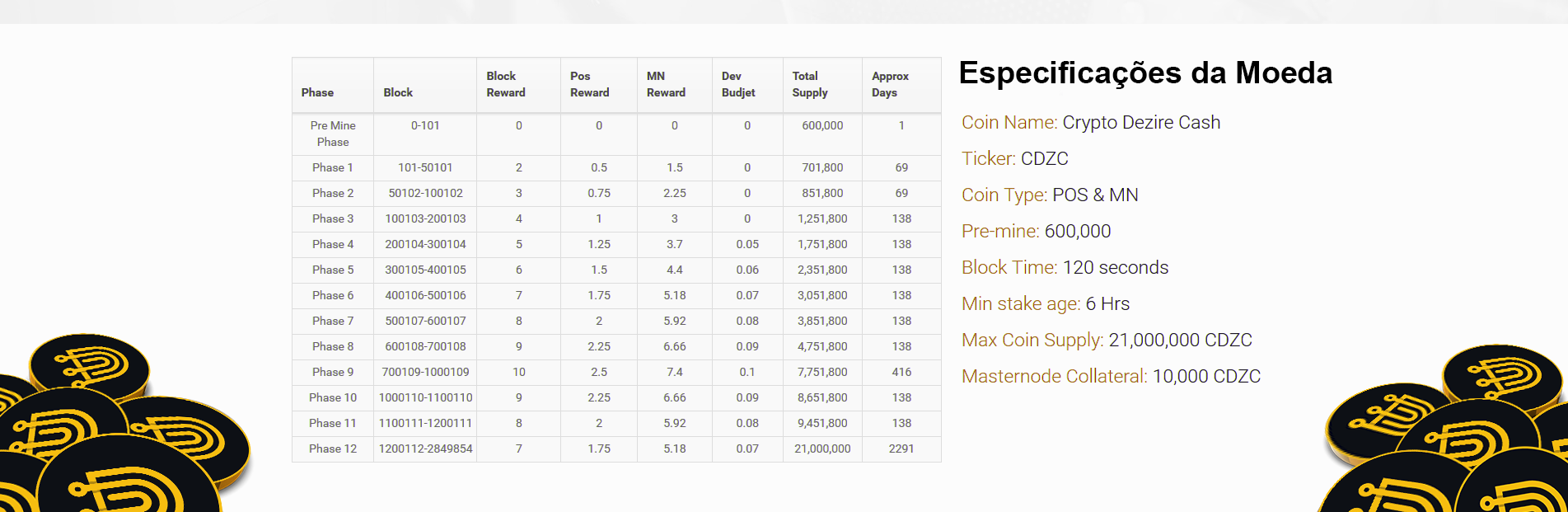1568x512 pixels.
Task: Select the 'Phase 6' row label
Action: [x=333, y=295]
